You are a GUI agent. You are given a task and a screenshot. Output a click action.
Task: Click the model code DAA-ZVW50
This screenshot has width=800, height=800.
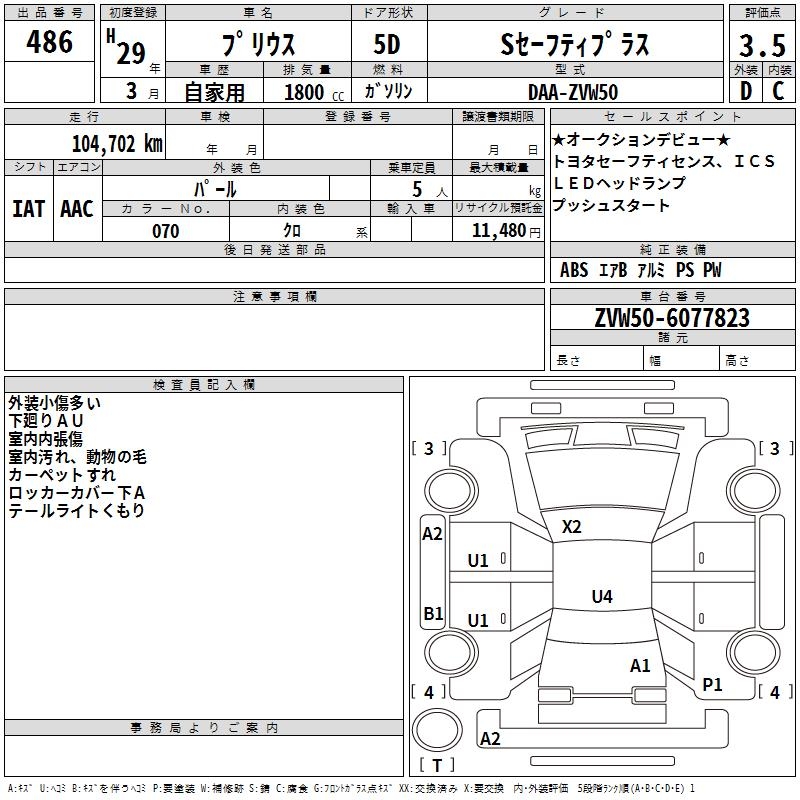pos(573,92)
